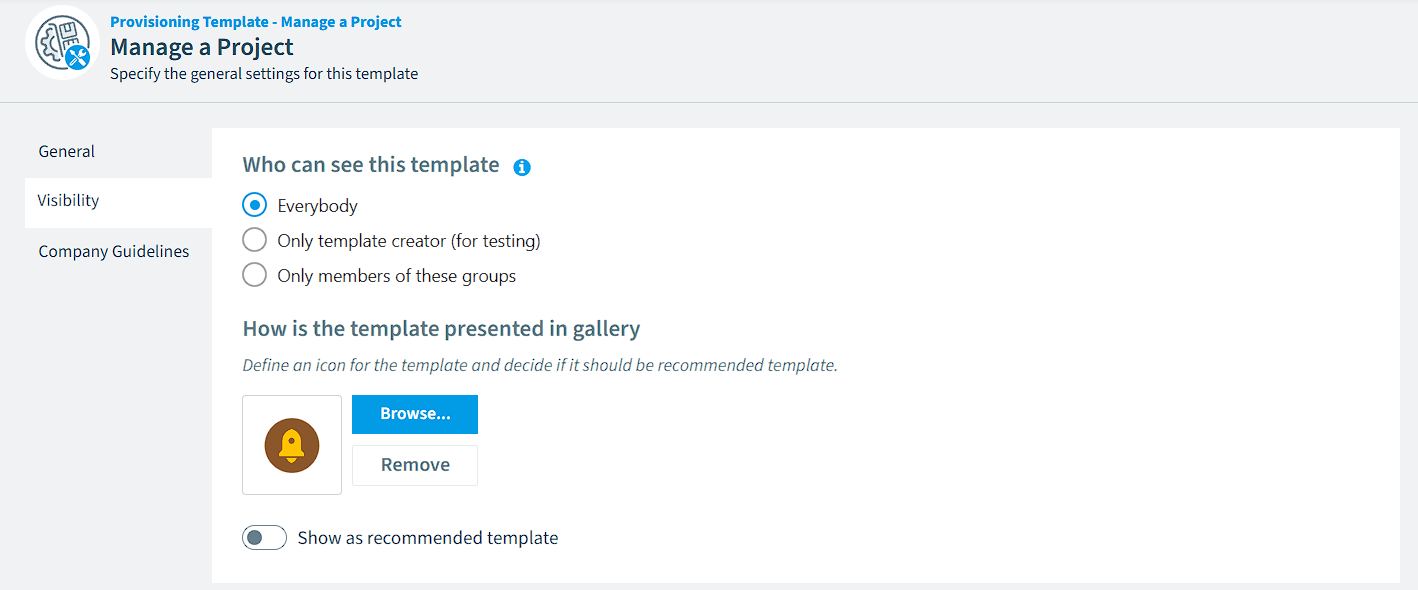This screenshot has height=590, width=1418.
Task: Click the 'Only members of these groups' label text
Action: click(x=397, y=276)
